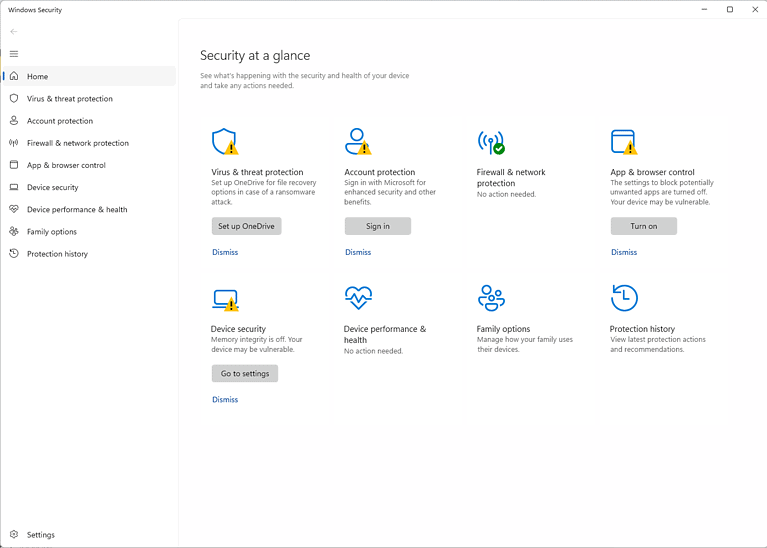
Task: Click the heart monitor icon in sidebar
Action: (x=14, y=209)
